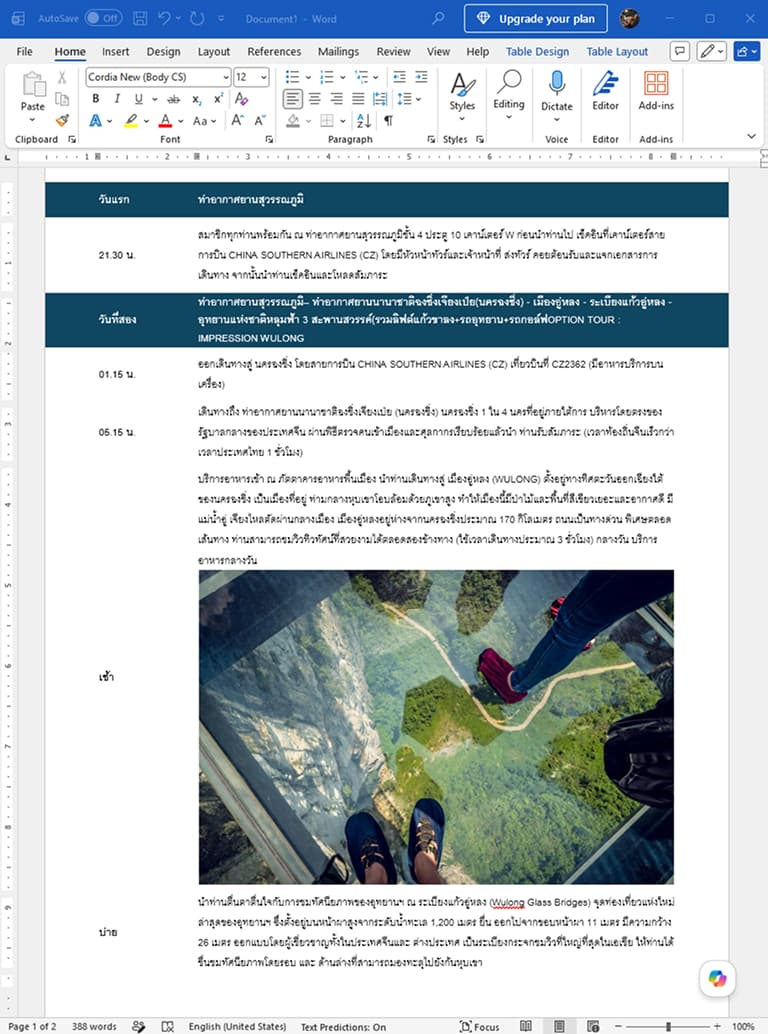Image resolution: width=768 pixels, height=1034 pixels.
Task: Redo the last action
Action: [196, 18]
